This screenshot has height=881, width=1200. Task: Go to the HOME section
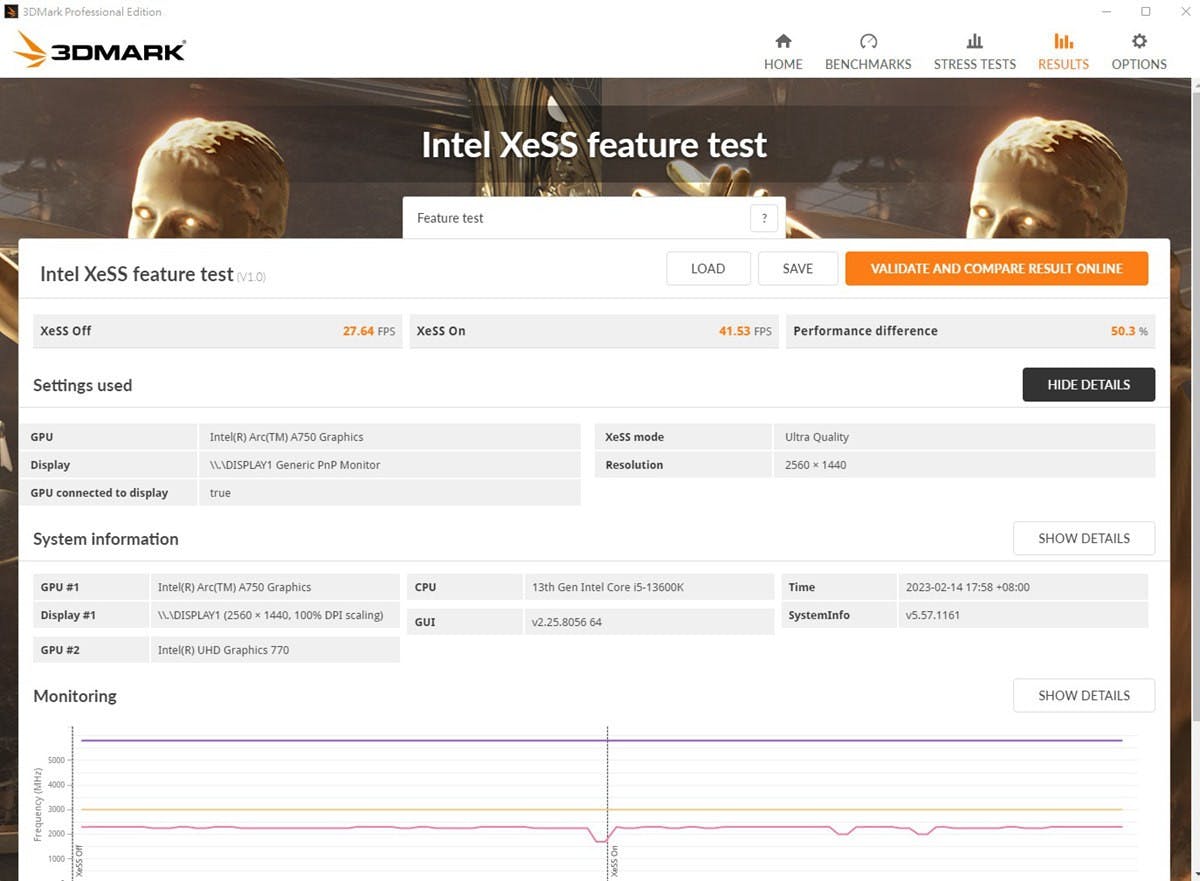783,52
